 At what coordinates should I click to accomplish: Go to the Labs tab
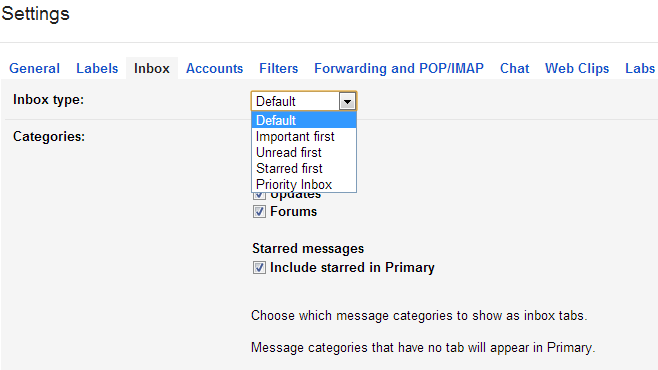coord(640,68)
